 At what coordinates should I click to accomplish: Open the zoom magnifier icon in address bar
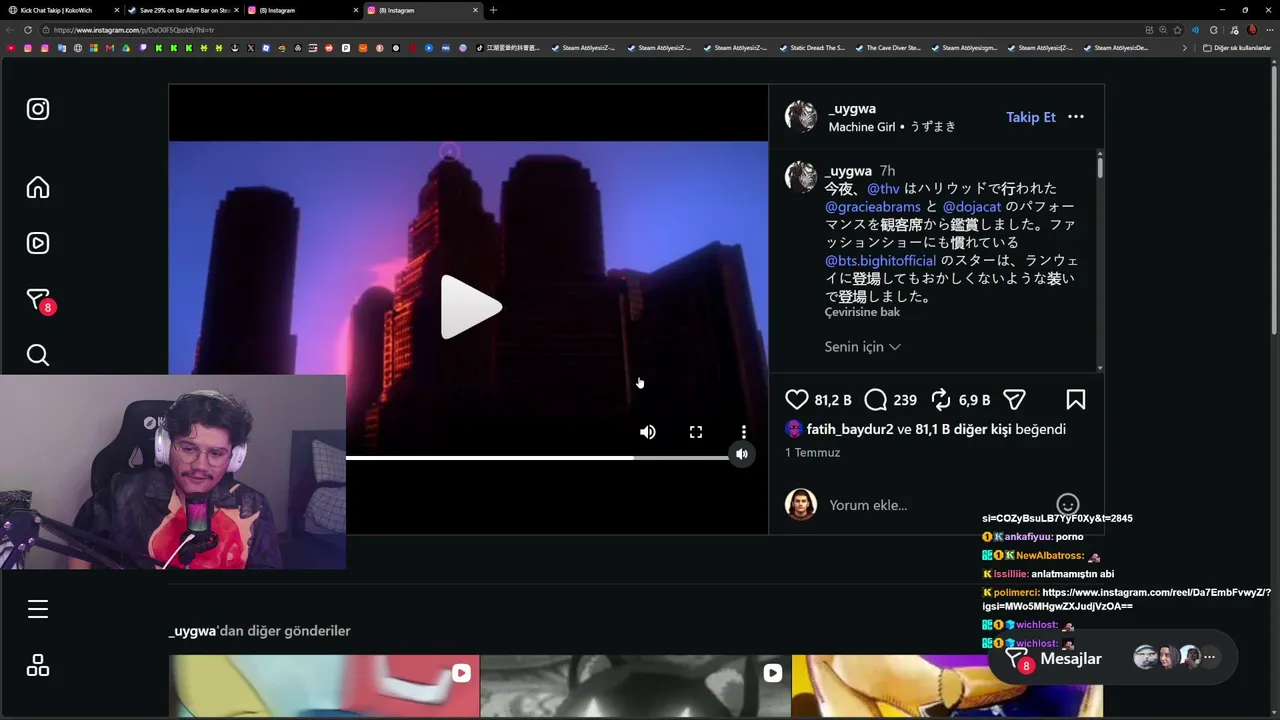coord(1162,30)
